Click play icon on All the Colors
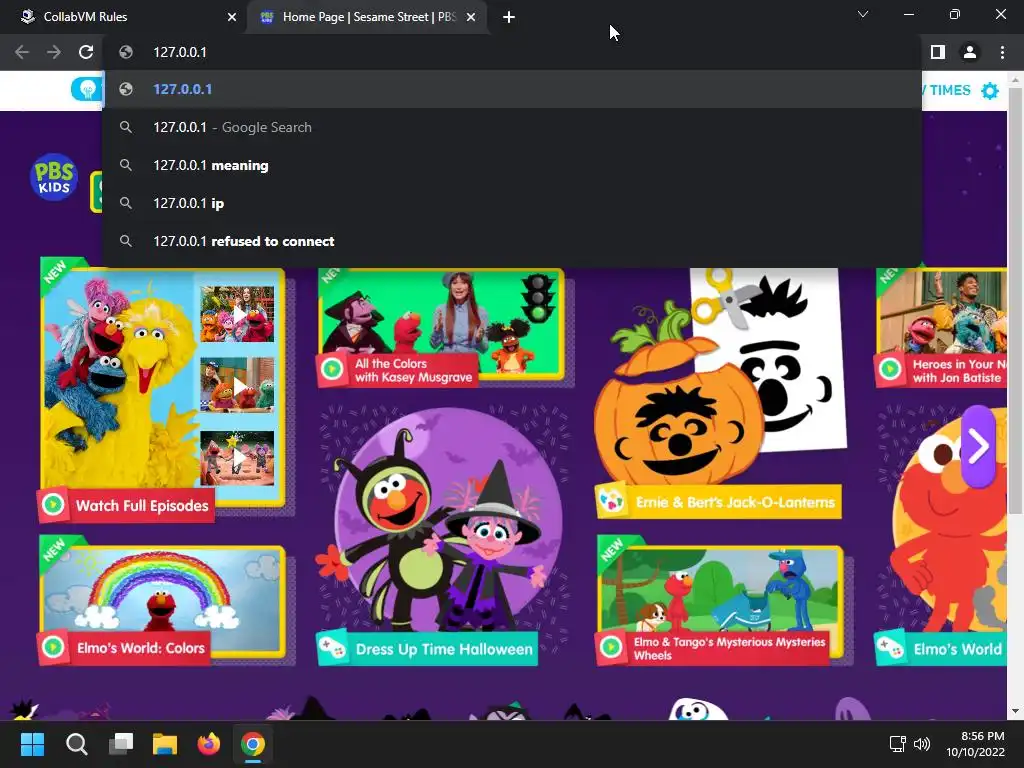This screenshot has width=1024, height=768. click(x=332, y=370)
